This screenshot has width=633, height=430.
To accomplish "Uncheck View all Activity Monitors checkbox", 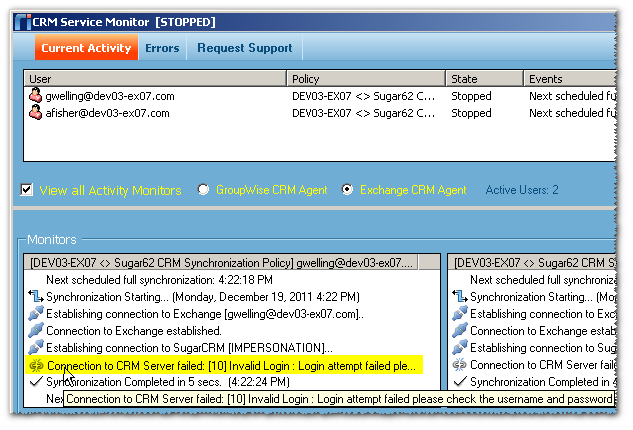I will pos(27,189).
